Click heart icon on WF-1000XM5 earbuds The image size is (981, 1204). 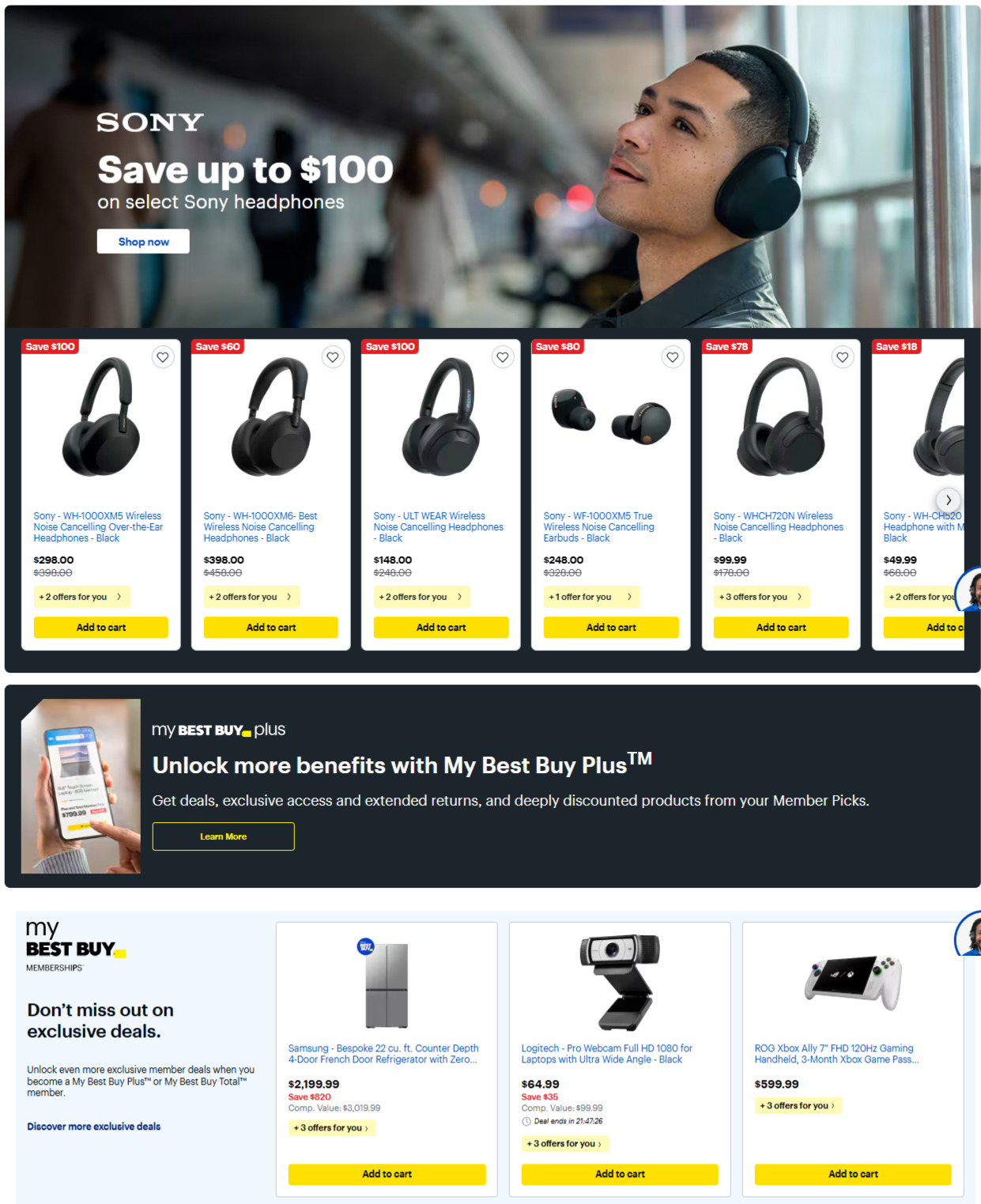point(673,357)
